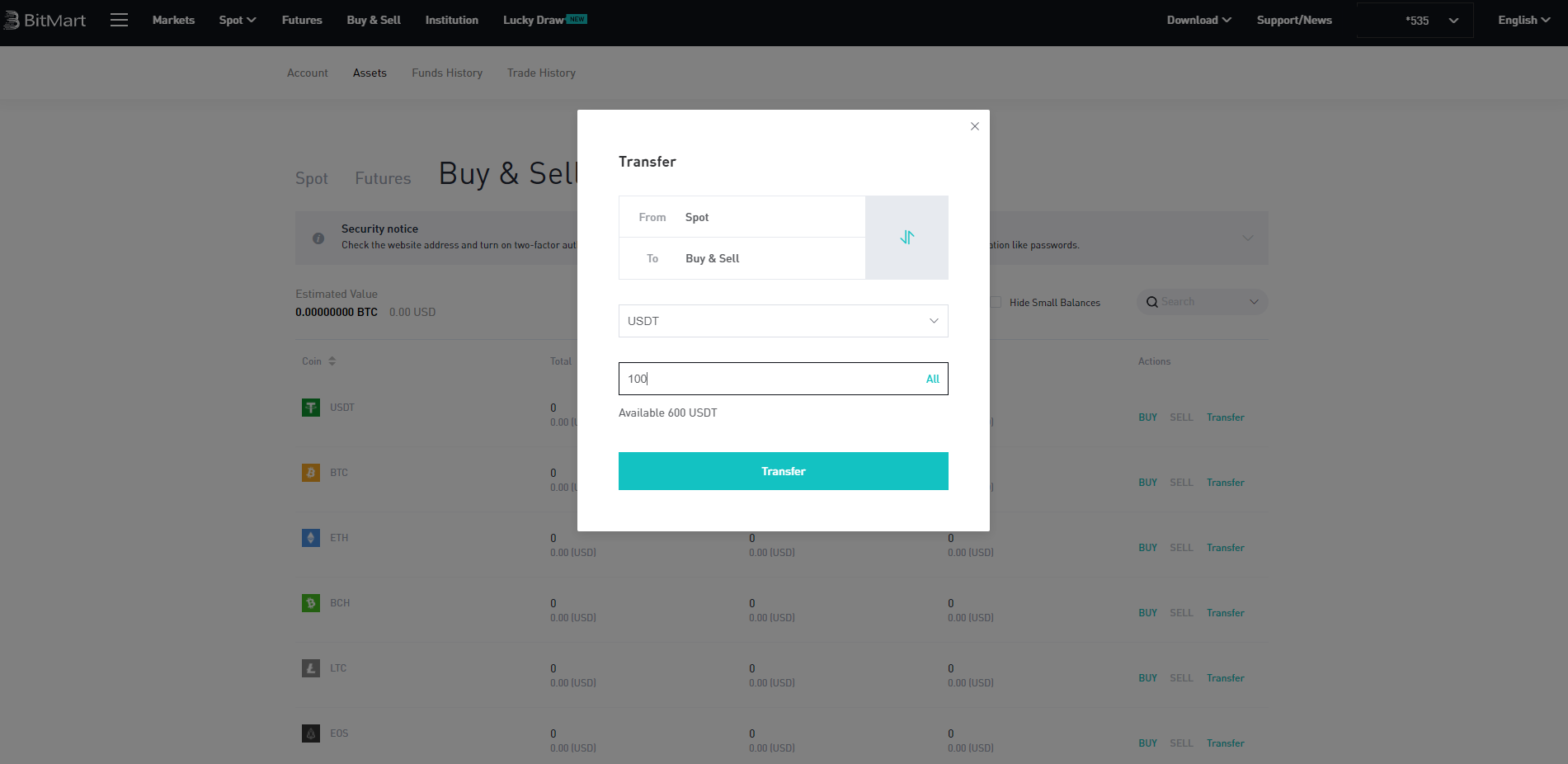Expand the Download menu
Viewport: 1568px width, 764px height.
[1198, 20]
